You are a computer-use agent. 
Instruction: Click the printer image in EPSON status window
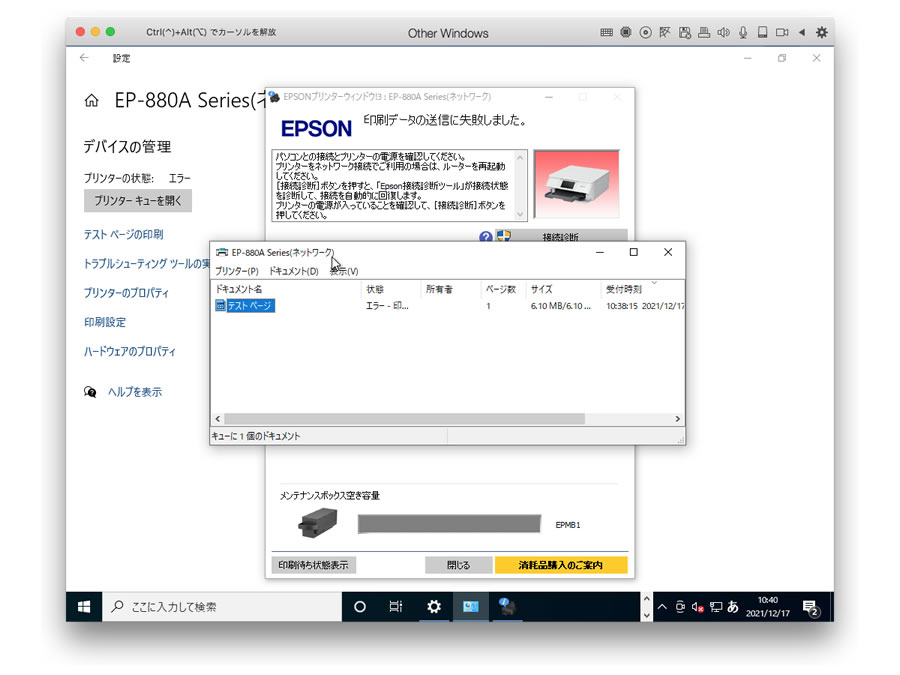coord(576,184)
